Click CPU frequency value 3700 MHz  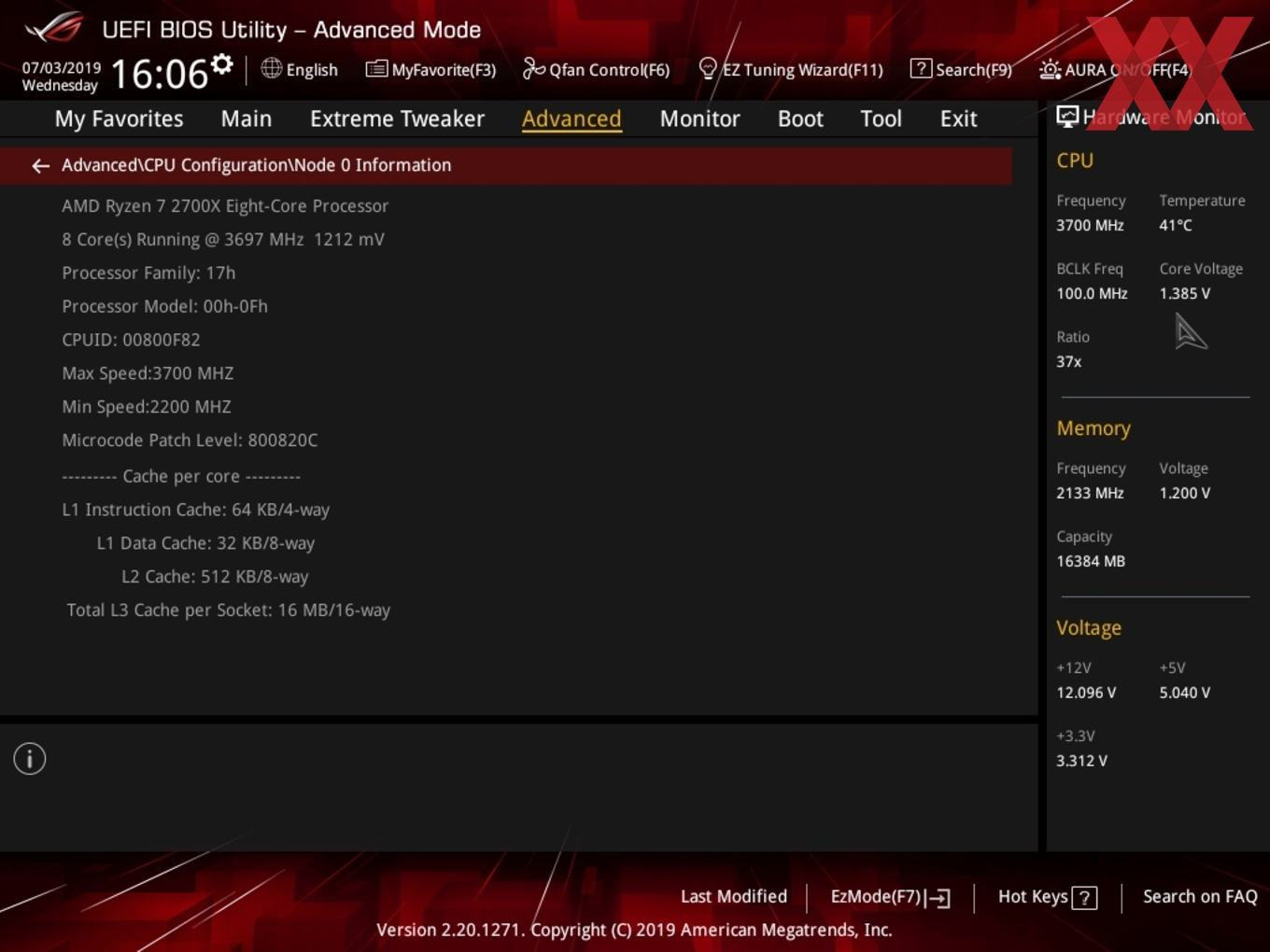point(1090,225)
